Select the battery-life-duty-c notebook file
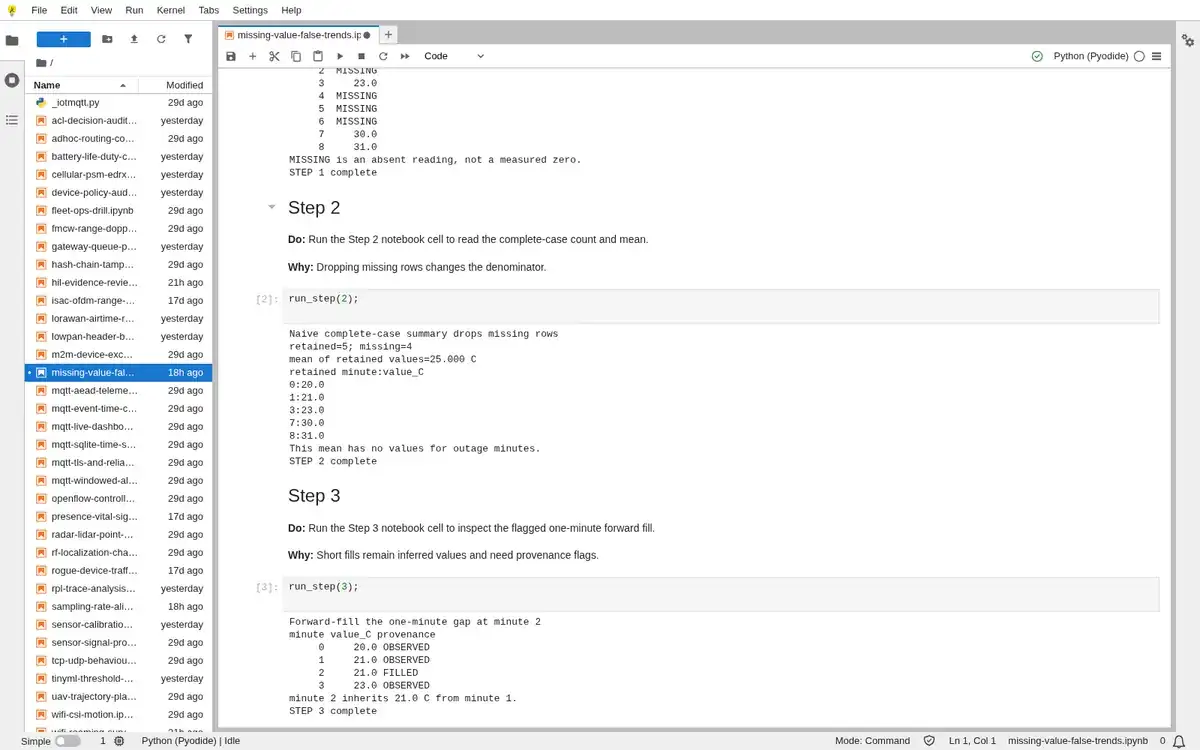The height and width of the screenshot is (750, 1200). tap(118, 157)
